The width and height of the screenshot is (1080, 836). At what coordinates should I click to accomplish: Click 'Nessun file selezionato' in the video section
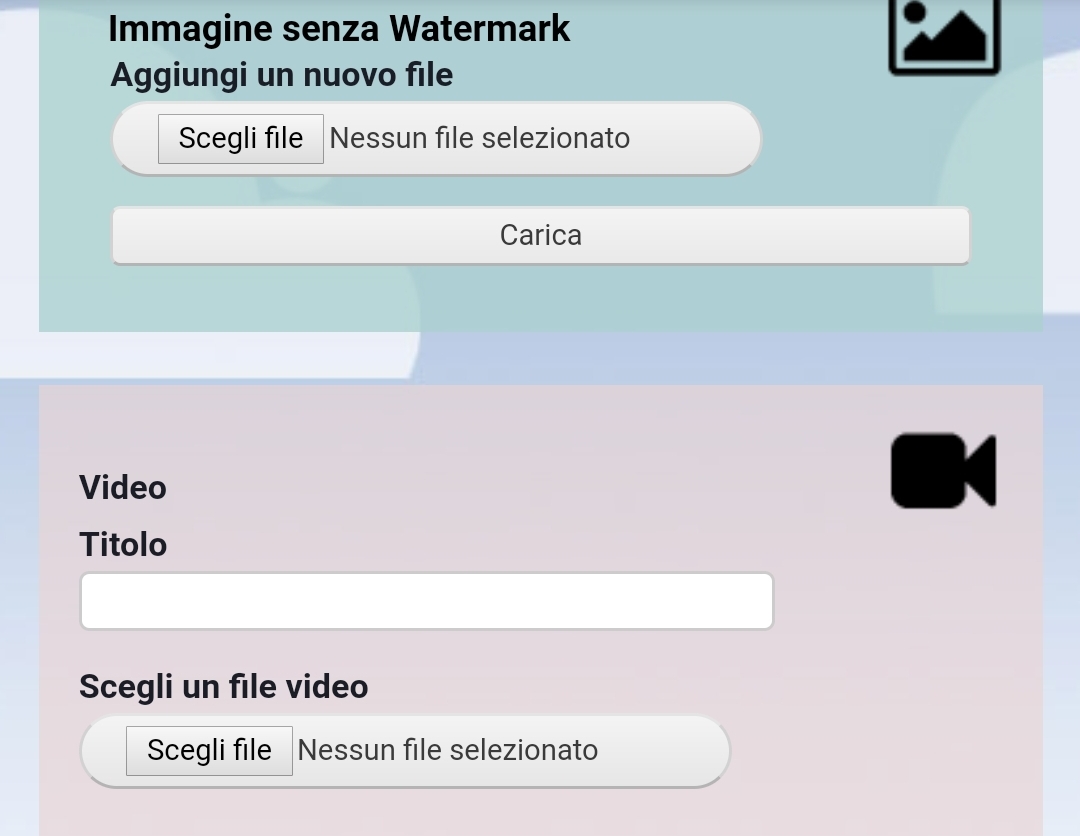[x=448, y=751]
